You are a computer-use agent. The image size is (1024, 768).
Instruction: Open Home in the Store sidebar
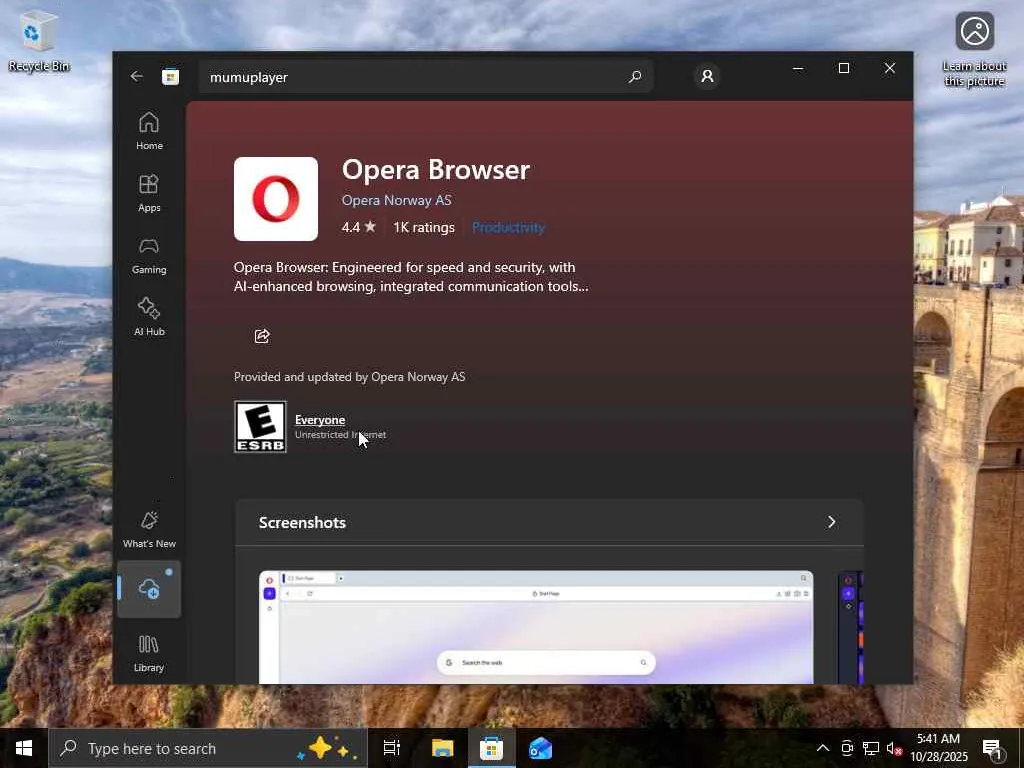coord(149,131)
